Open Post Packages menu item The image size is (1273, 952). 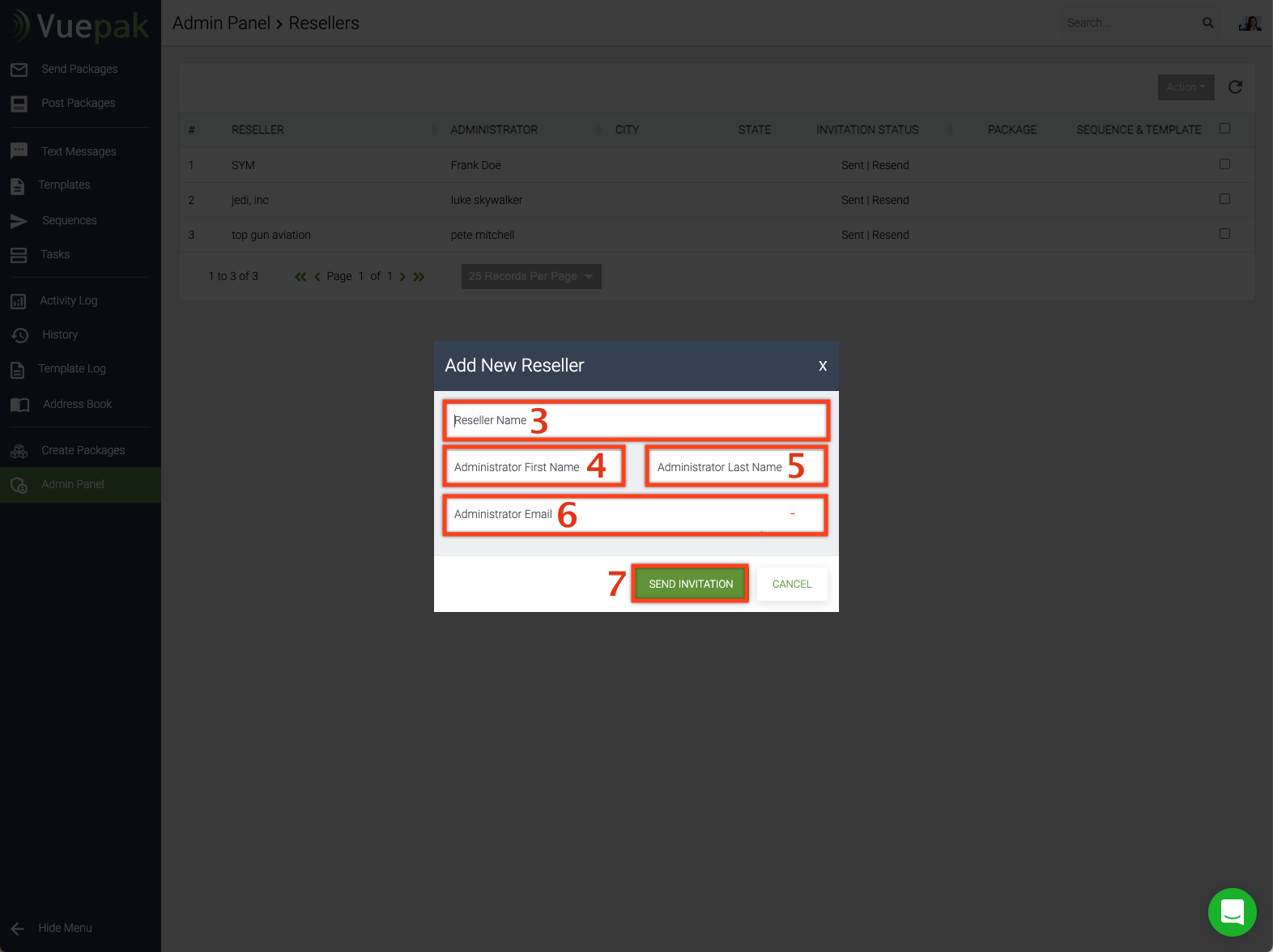coord(79,104)
